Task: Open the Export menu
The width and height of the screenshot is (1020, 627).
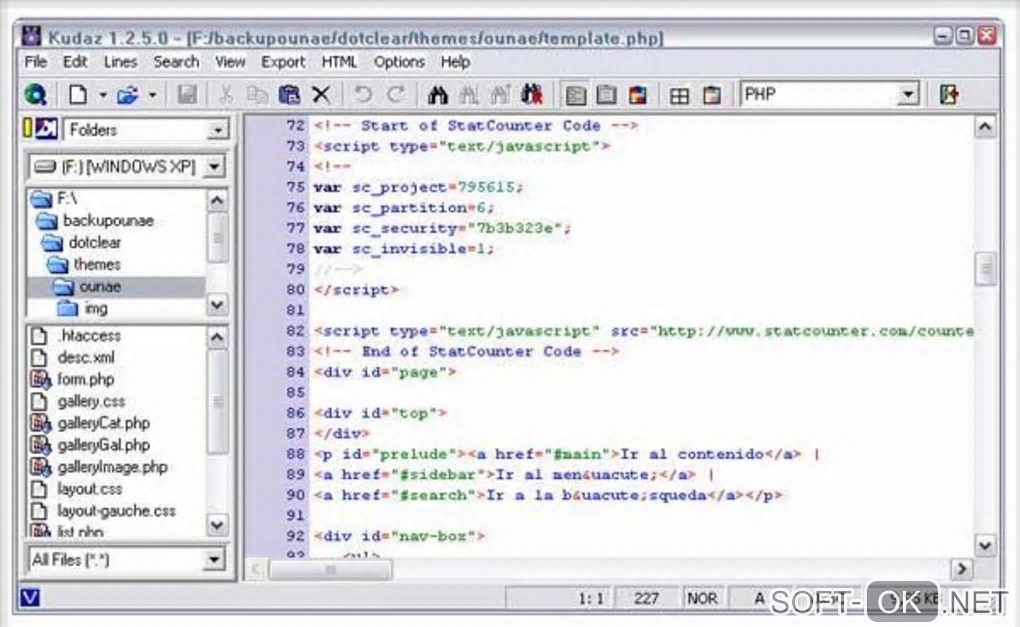Action: (x=283, y=62)
